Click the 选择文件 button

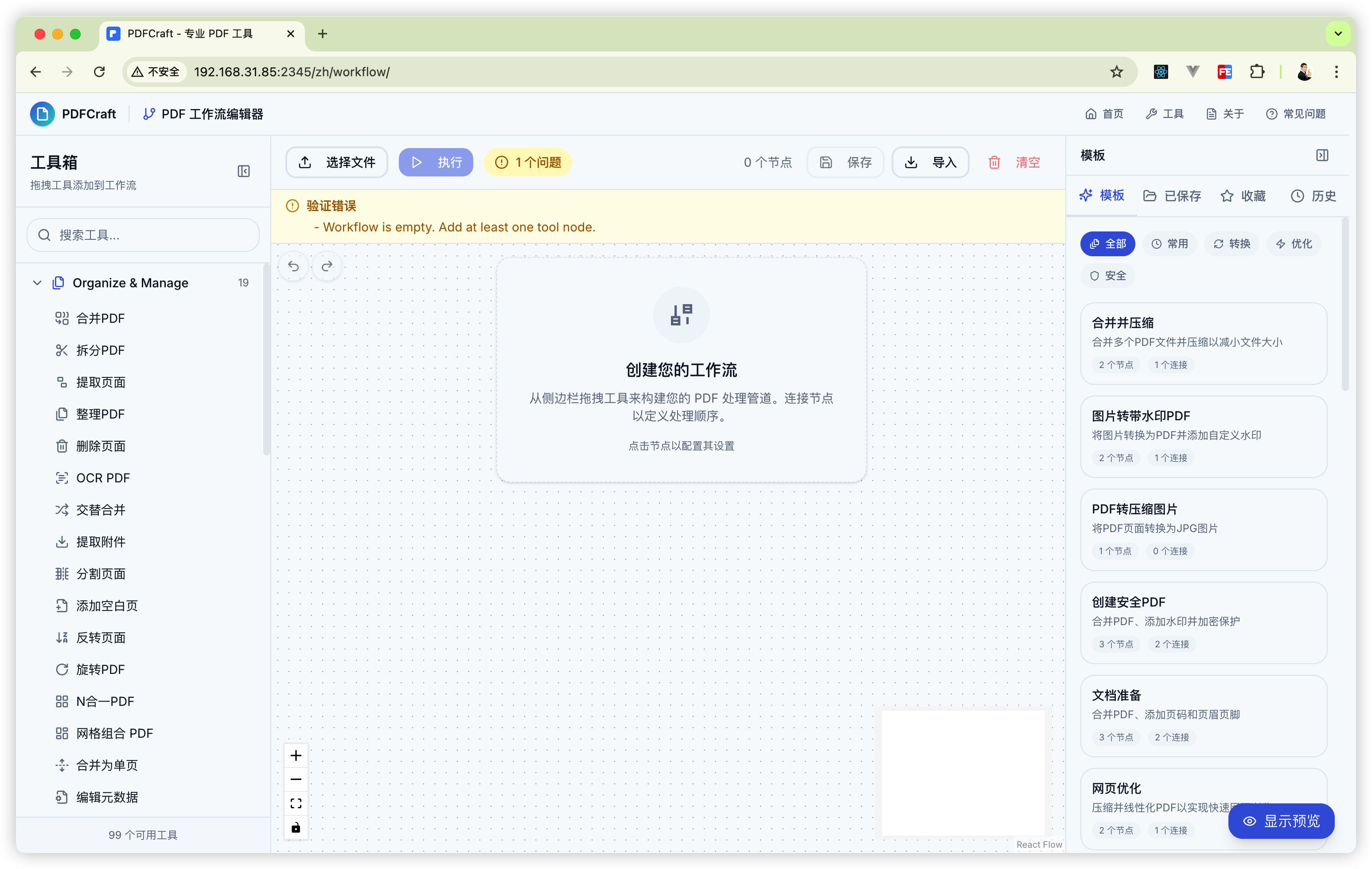[337, 163]
